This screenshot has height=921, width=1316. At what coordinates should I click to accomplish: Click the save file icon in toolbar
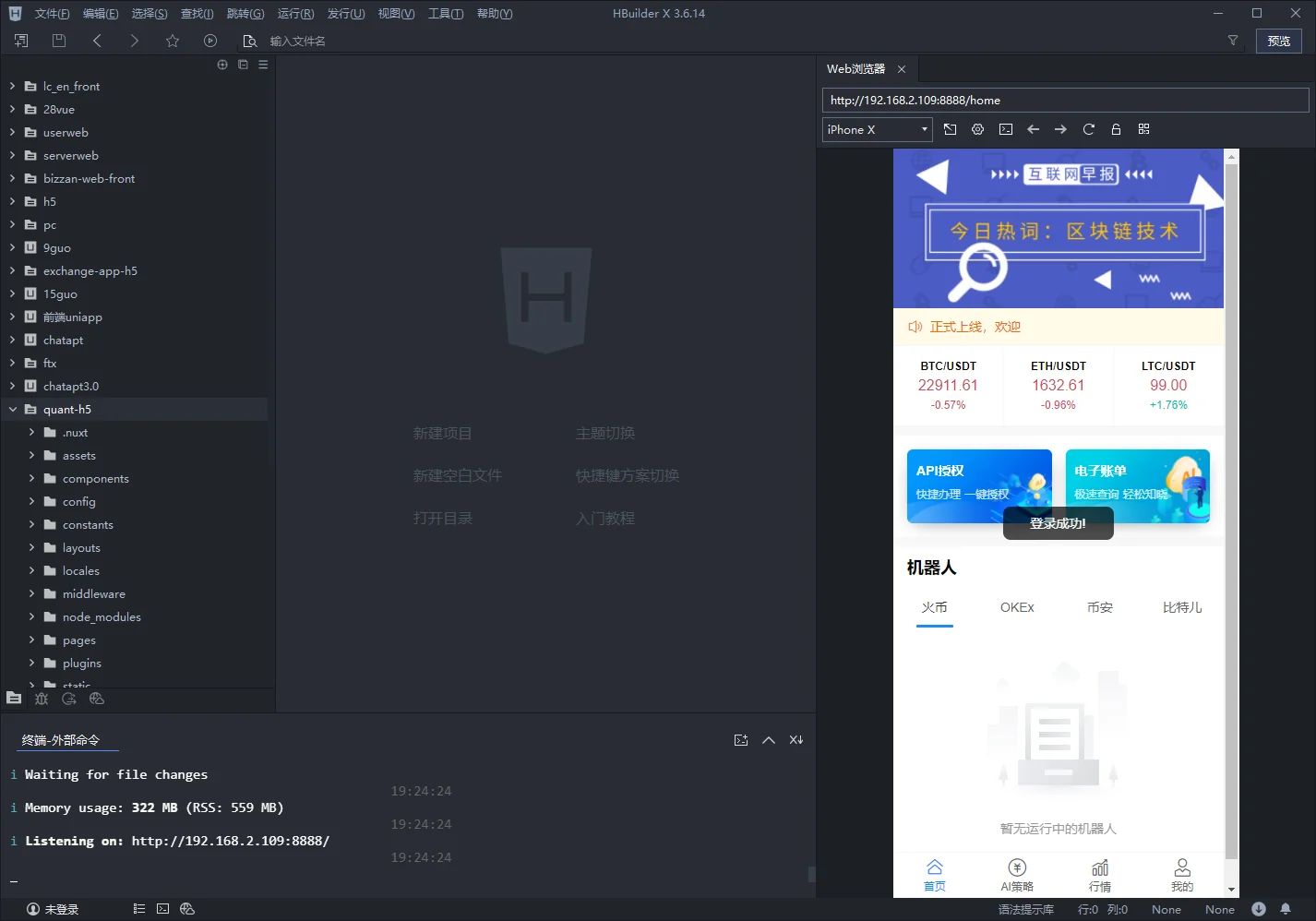[59, 41]
